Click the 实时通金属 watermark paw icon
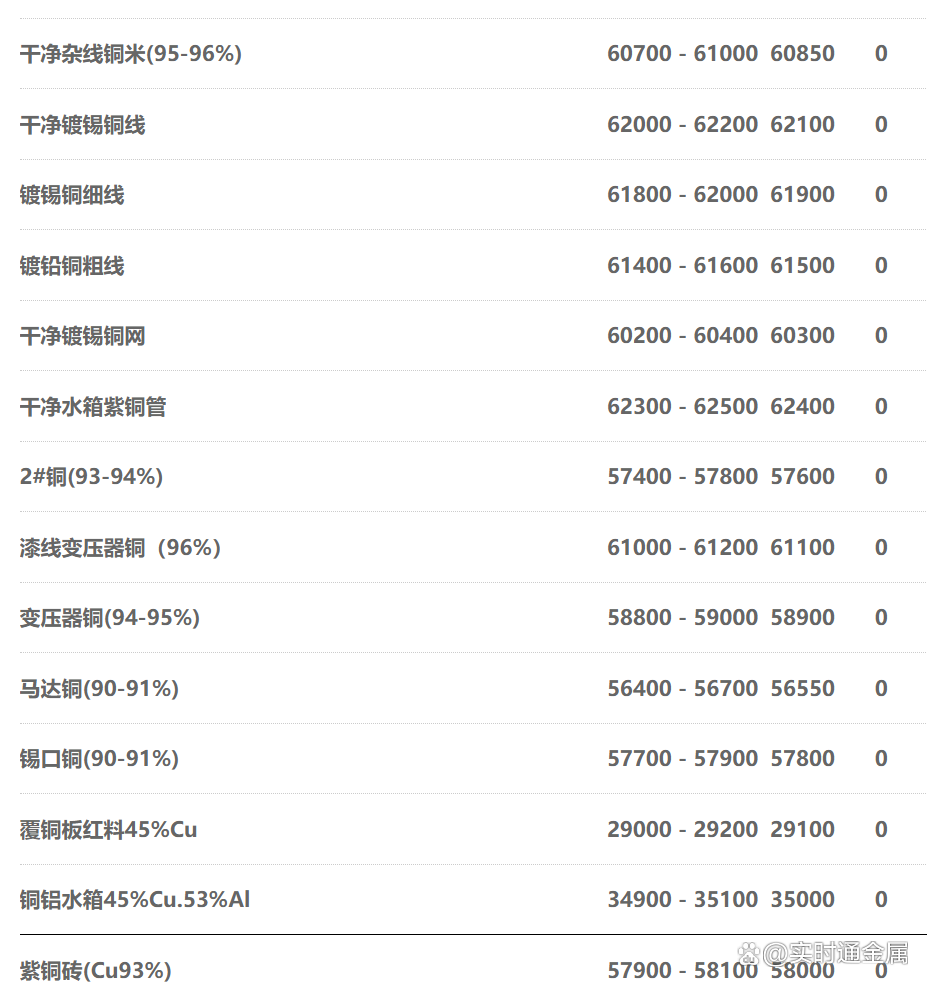The height and width of the screenshot is (986, 927). pos(748,954)
